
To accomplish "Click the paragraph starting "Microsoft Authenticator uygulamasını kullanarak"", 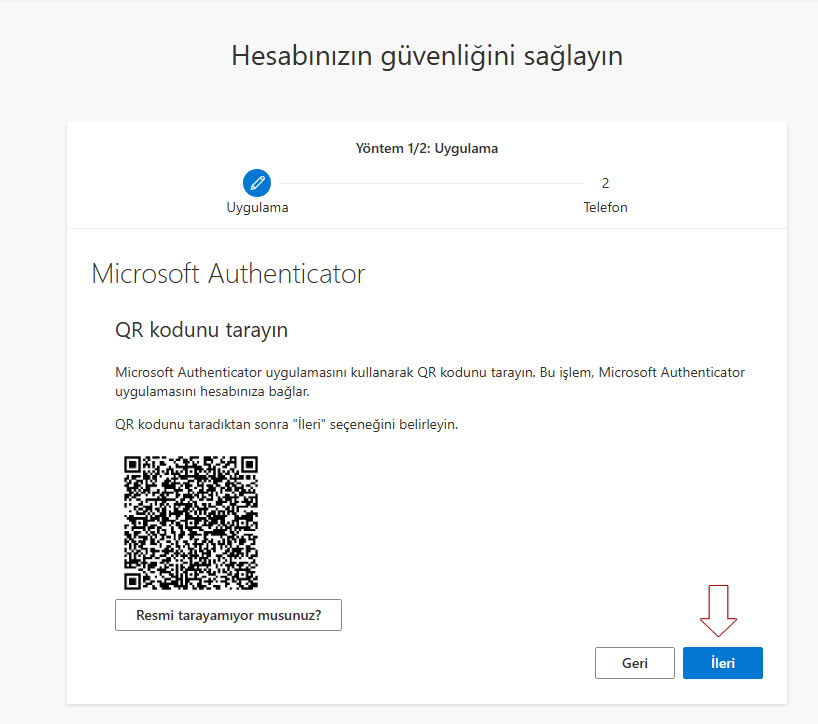I will (430, 382).
